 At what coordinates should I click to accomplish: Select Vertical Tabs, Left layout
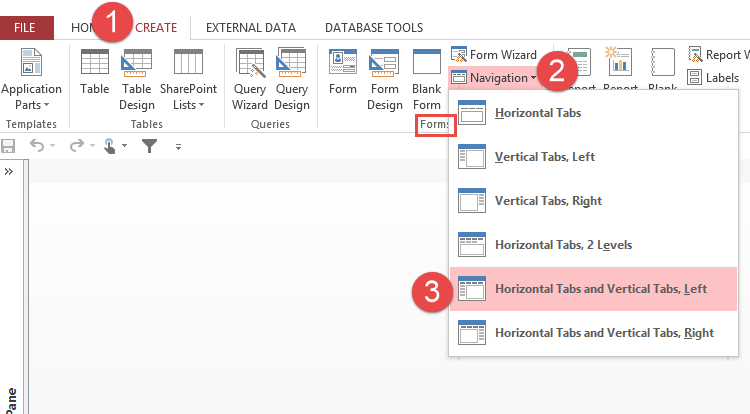click(x=593, y=157)
